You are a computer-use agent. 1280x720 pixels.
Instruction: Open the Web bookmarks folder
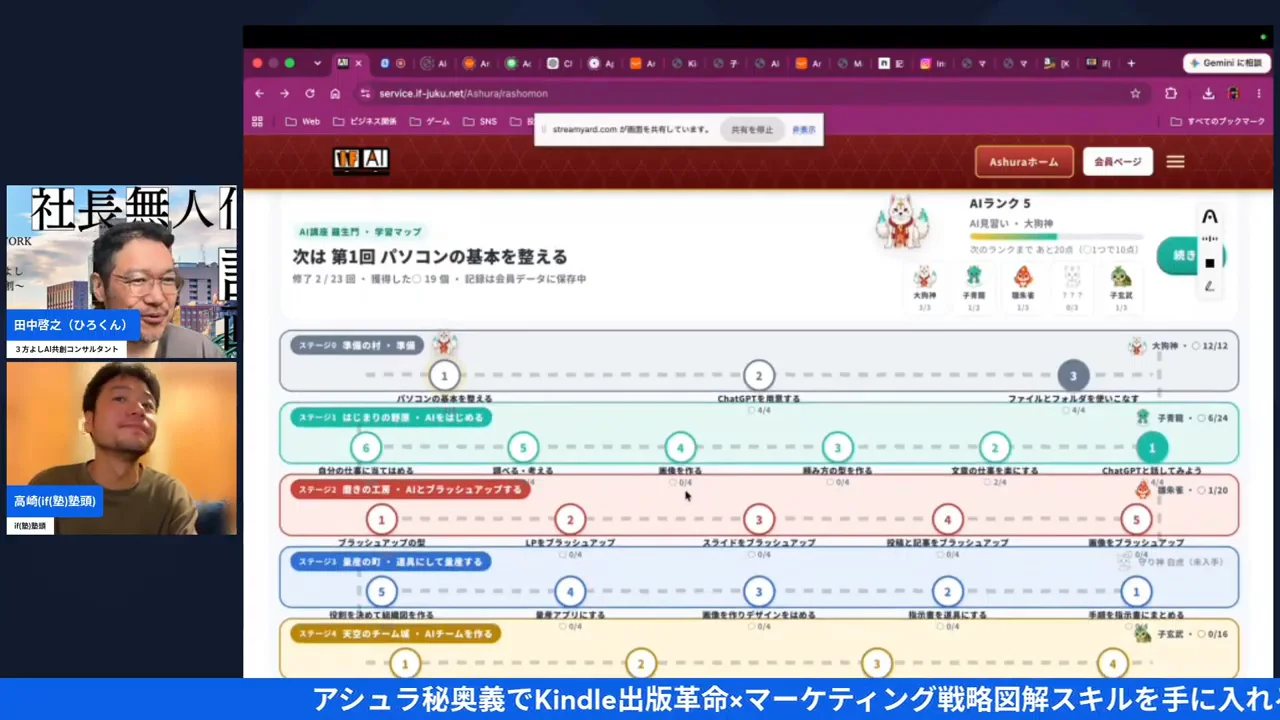coord(302,121)
